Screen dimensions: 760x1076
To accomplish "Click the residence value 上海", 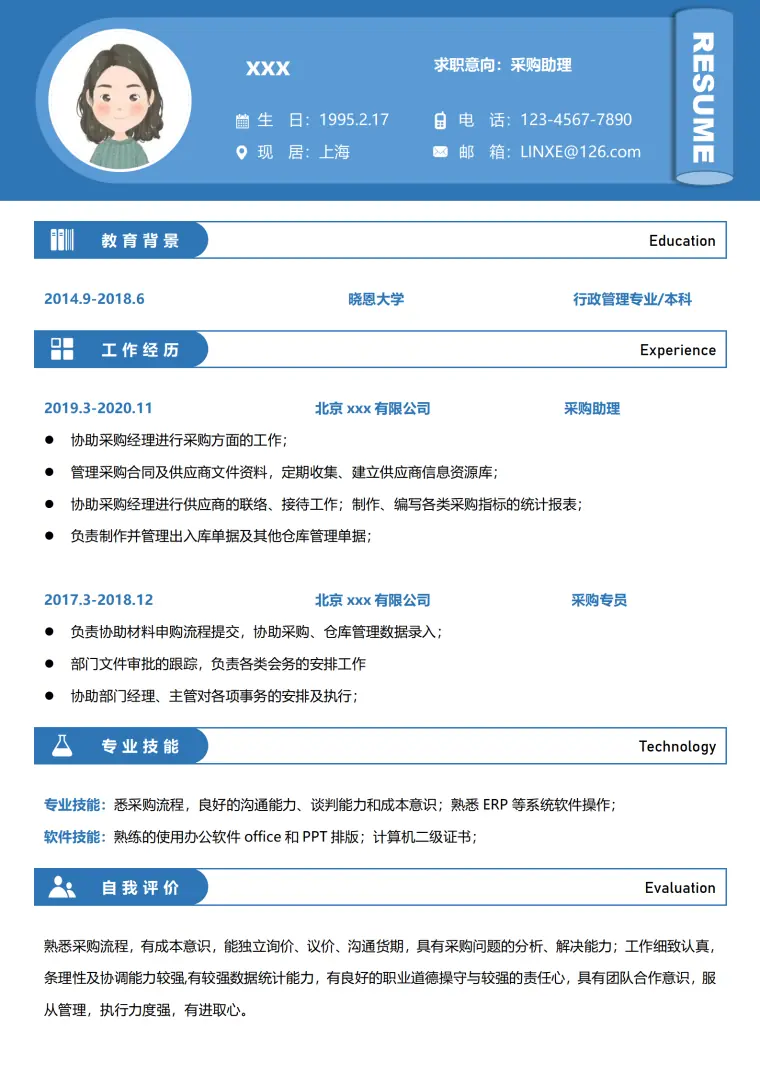I will (x=335, y=152).
